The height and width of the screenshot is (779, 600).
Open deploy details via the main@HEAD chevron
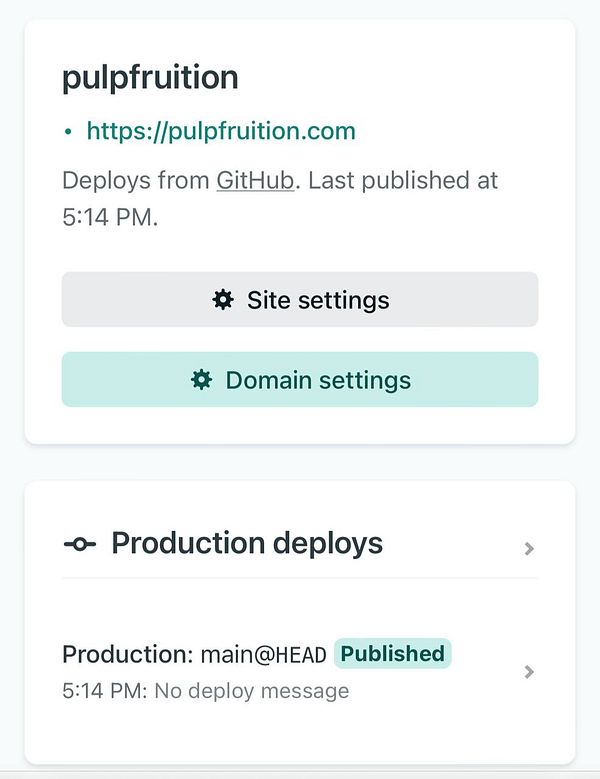coord(529,672)
